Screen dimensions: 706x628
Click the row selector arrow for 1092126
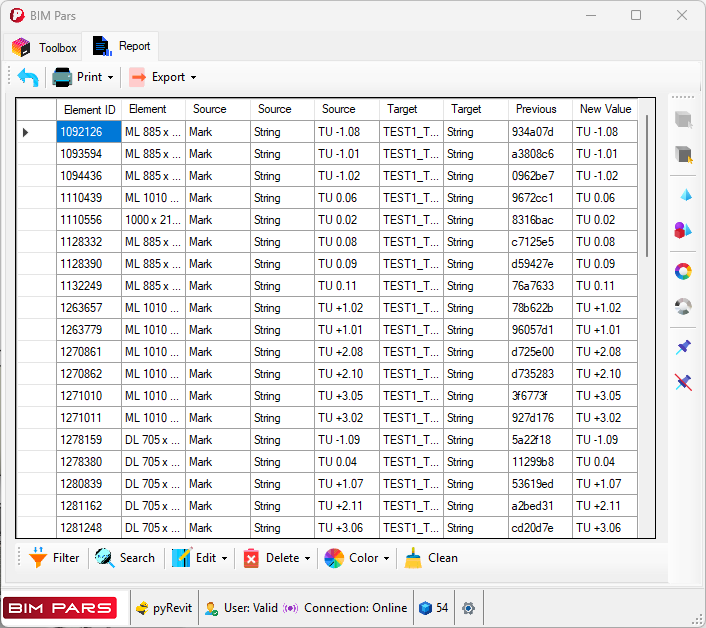pyautogui.click(x=26, y=132)
